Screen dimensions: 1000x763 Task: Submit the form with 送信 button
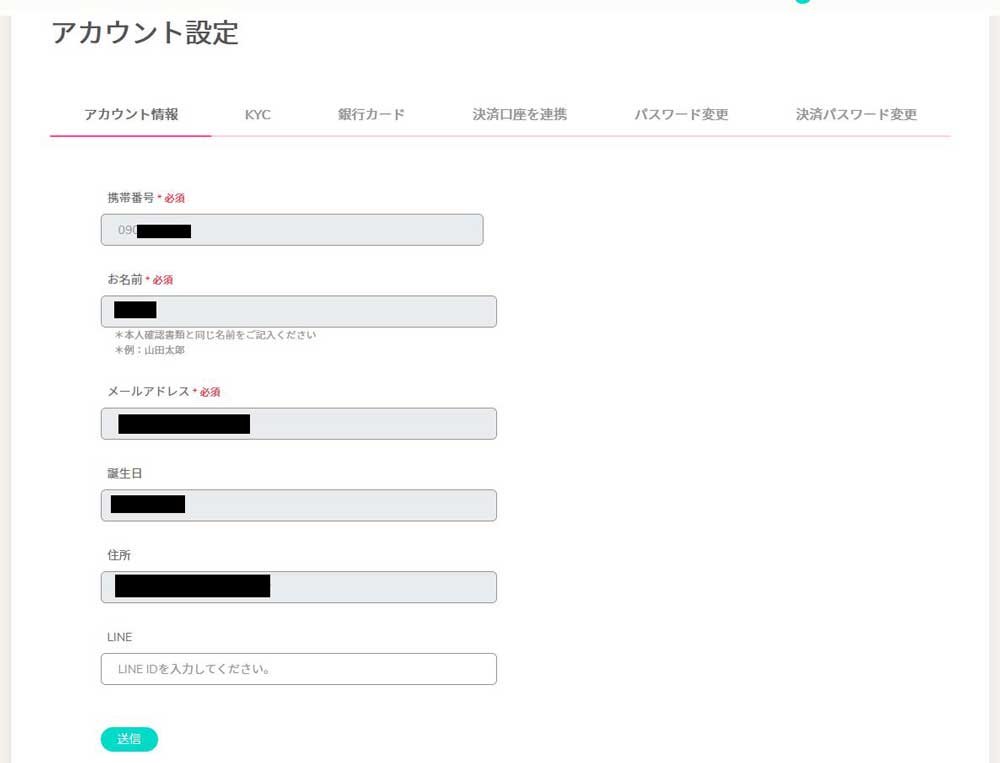(129, 739)
